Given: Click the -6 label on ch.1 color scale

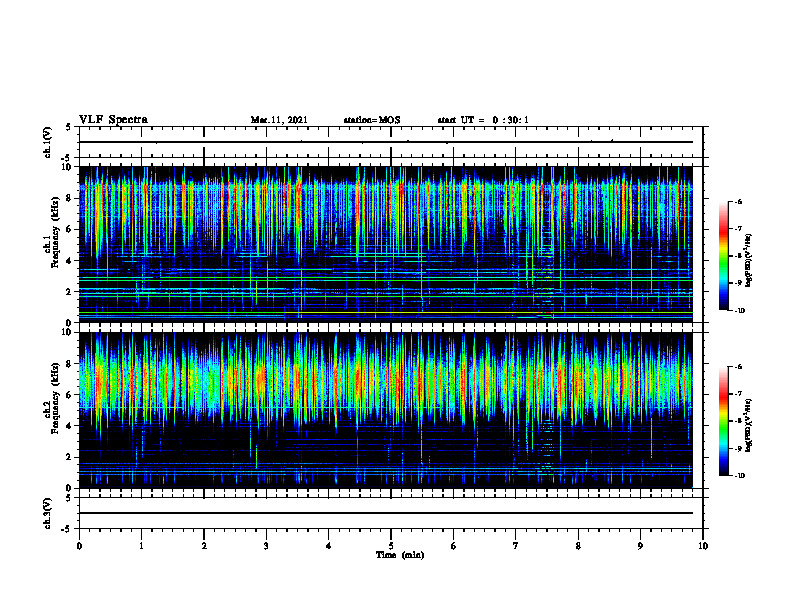Looking at the screenshot, I should (738, 201).
